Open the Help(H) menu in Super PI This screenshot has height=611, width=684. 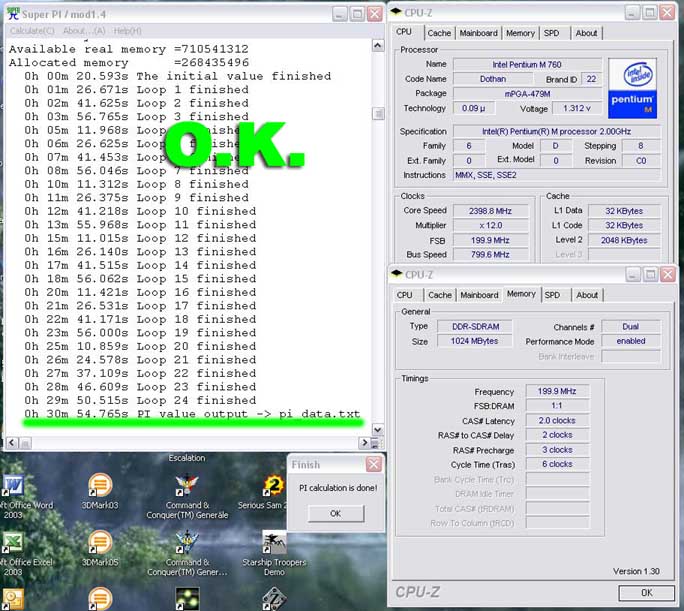coord(127,31)
